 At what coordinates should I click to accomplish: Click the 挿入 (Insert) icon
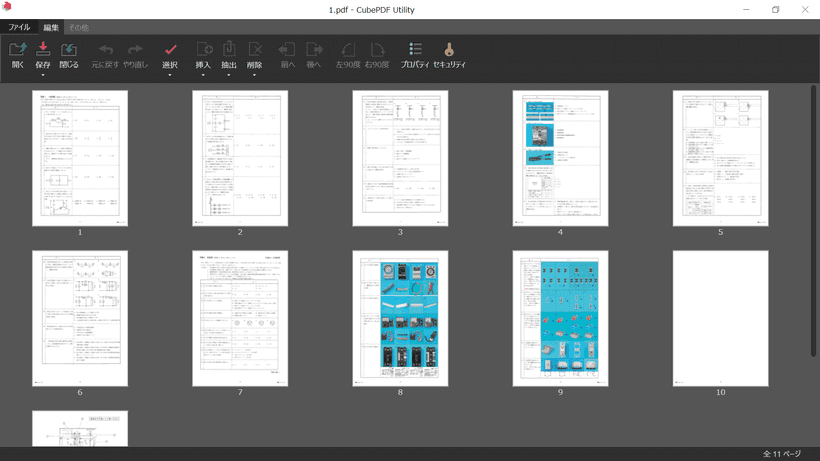[x=203, y=50]
